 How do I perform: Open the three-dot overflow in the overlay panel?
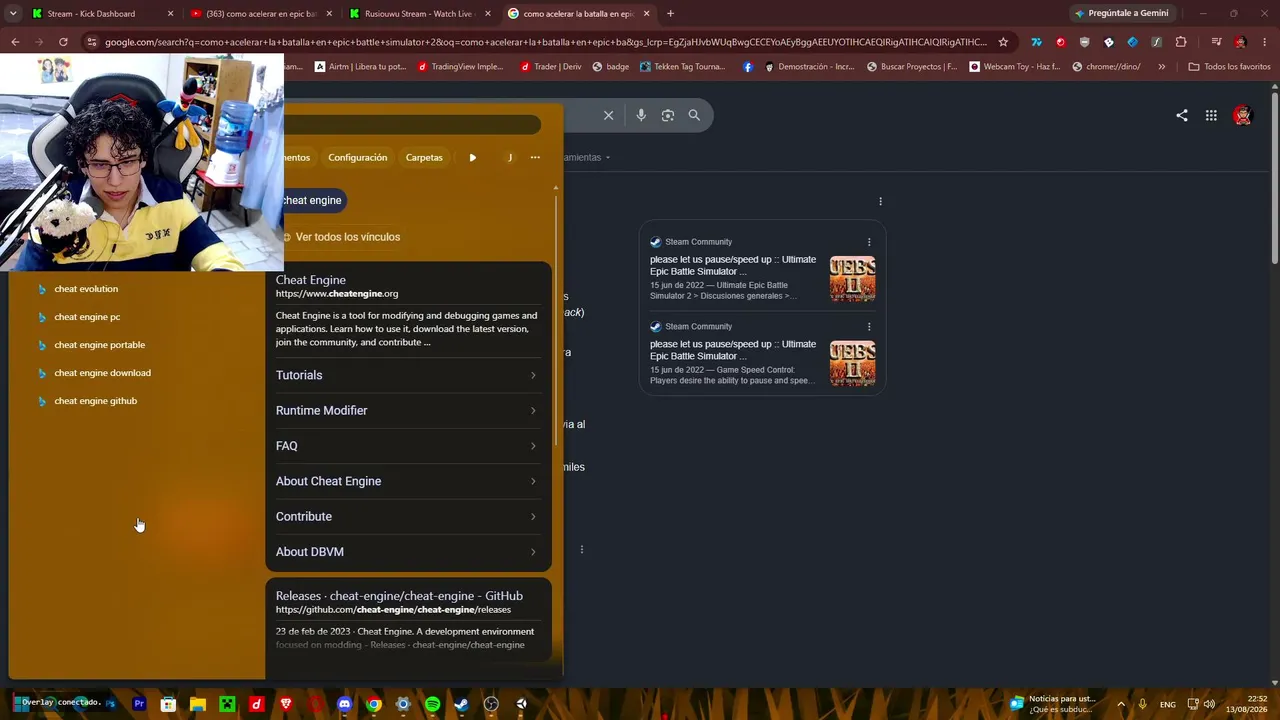coord(535,157)
